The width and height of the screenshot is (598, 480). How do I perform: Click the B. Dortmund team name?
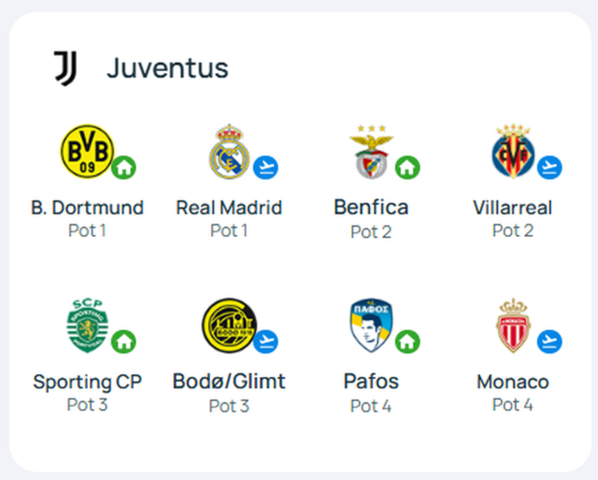pos(87,208)
